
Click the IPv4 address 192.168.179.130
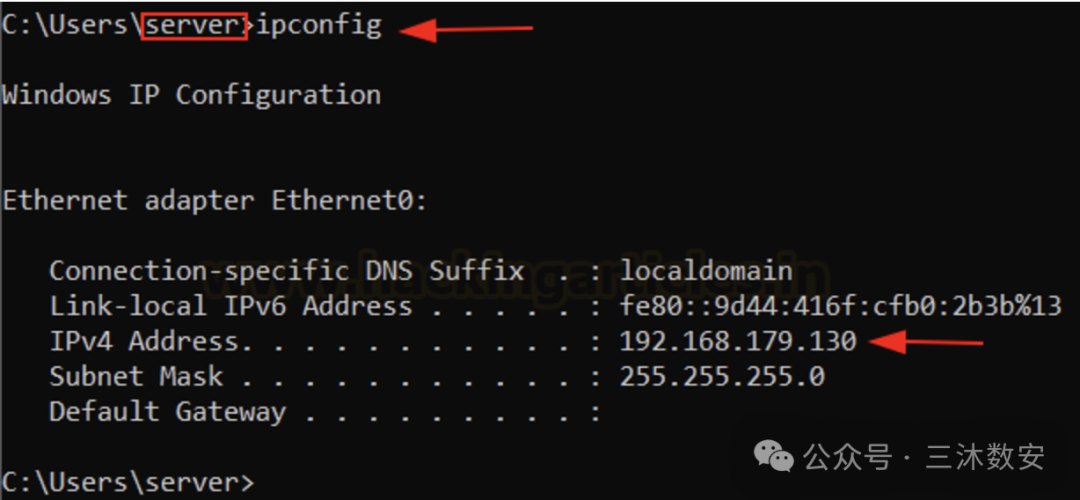coord(738,342)
